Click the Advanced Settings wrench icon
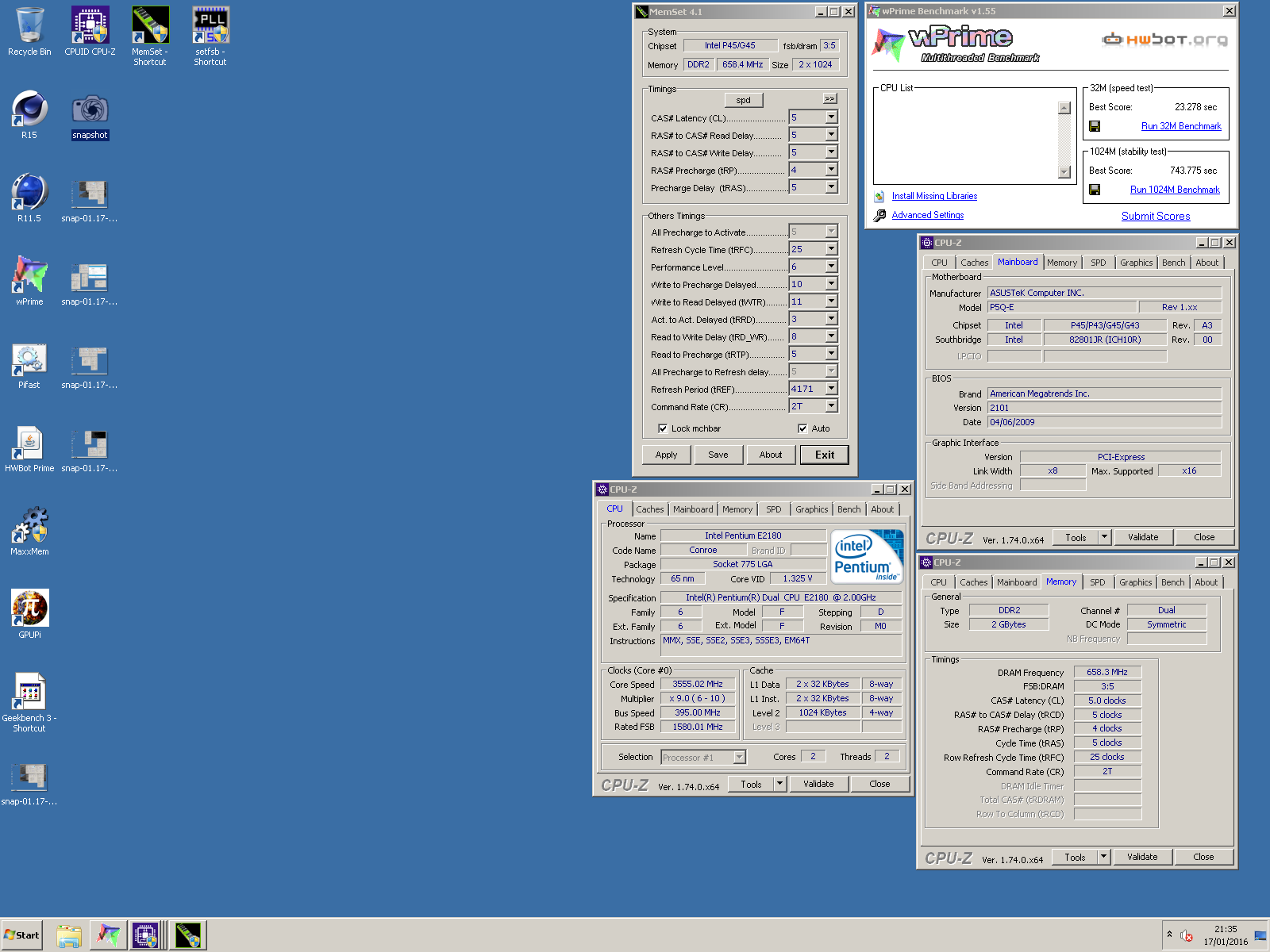This screenshot has width=1270, height=952. pos(879,215)
